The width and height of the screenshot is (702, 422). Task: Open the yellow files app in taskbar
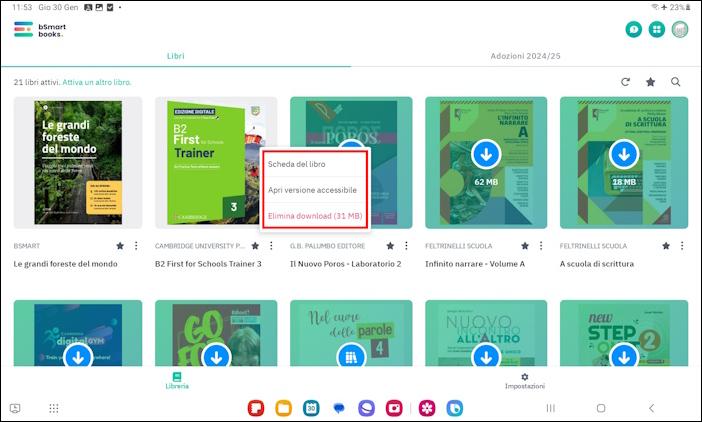pos(283,408)
